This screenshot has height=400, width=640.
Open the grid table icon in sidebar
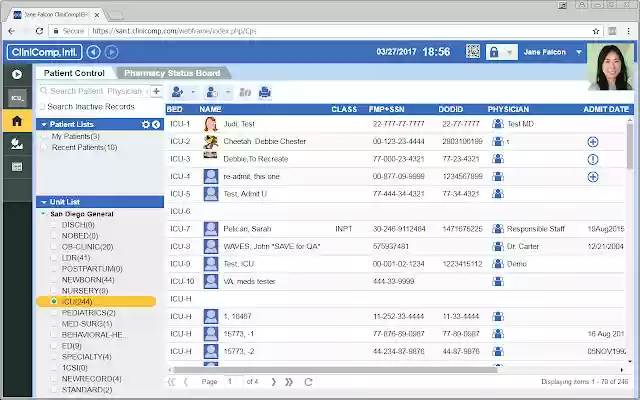click(17, 167)
